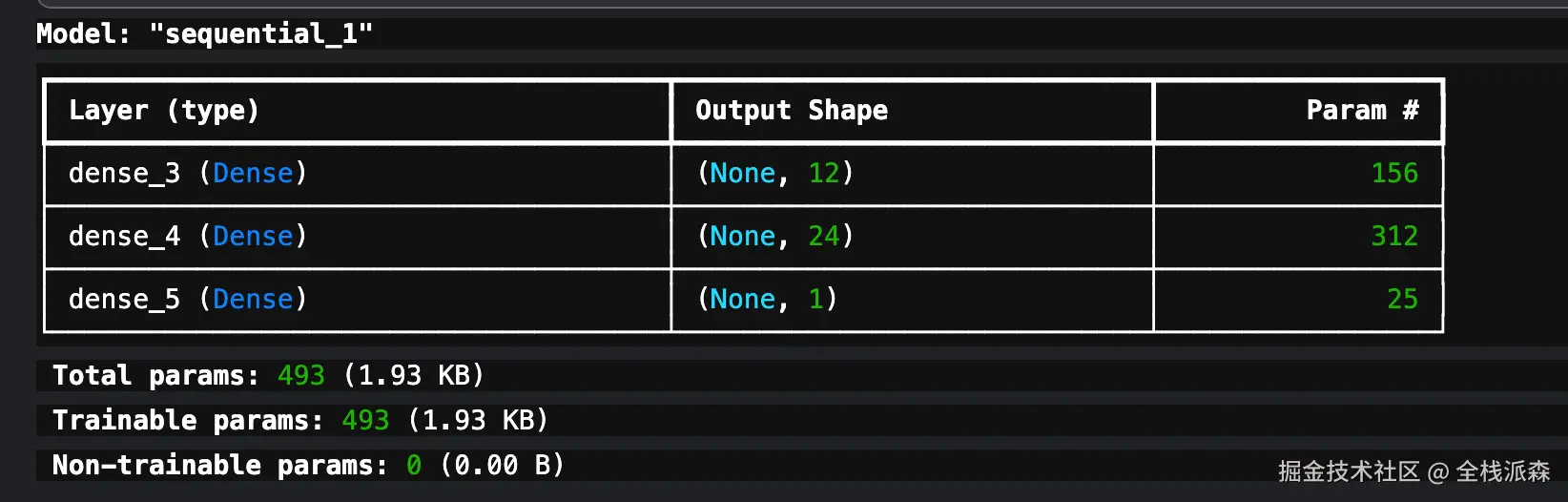The height and width of the screenshot is (502, 1568).
Task: Click the (1.93 KB) size next to Trainable params
Action: click(x=478, y=421)
